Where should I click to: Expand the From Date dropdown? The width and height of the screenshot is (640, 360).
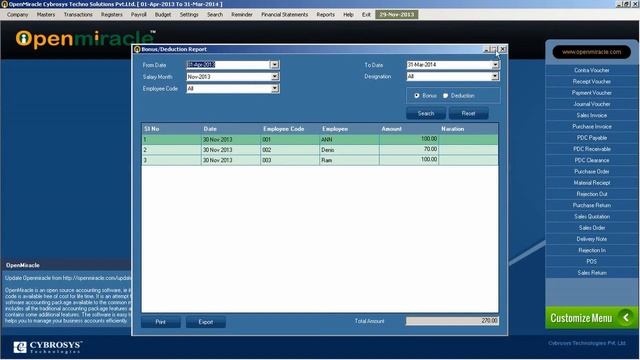tap(274, 64)
